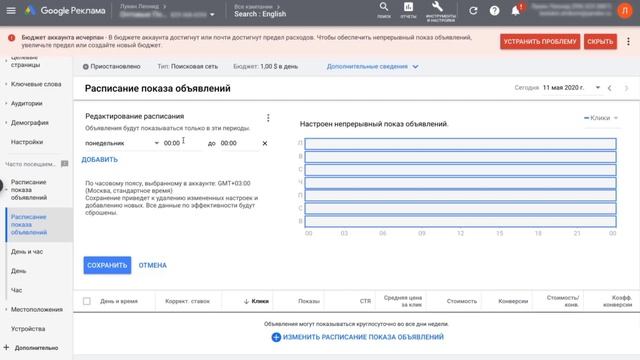Sort by Cost column header

point(462,301)
